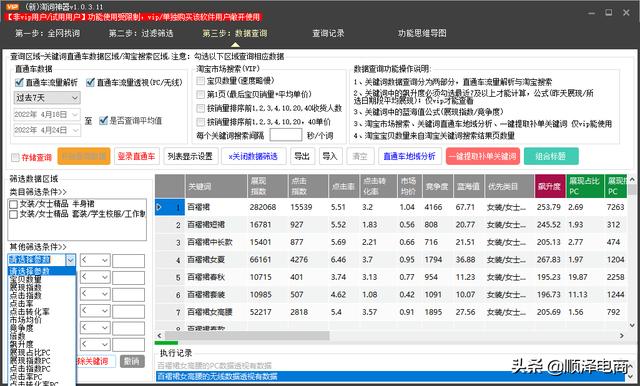640x386 pixels.
Task: Click the 导入 import button
Action: [x=330, y=156]
